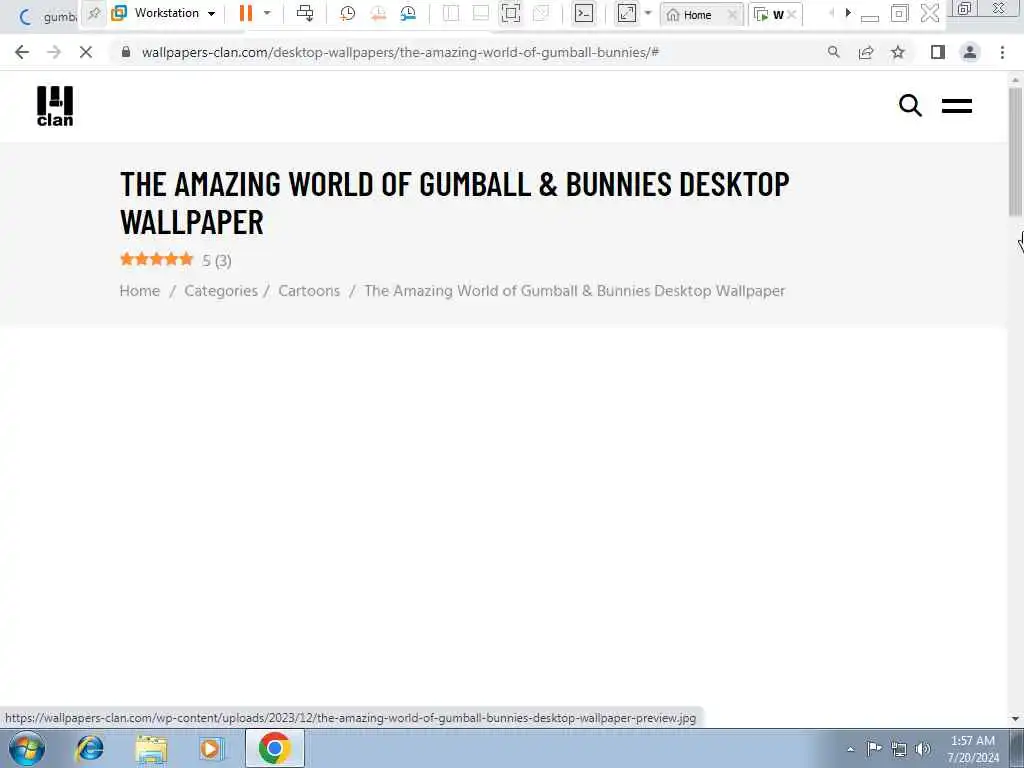Switch to unity mode icon
Viewport: 1024px width, 768px height.
(541, 13)
